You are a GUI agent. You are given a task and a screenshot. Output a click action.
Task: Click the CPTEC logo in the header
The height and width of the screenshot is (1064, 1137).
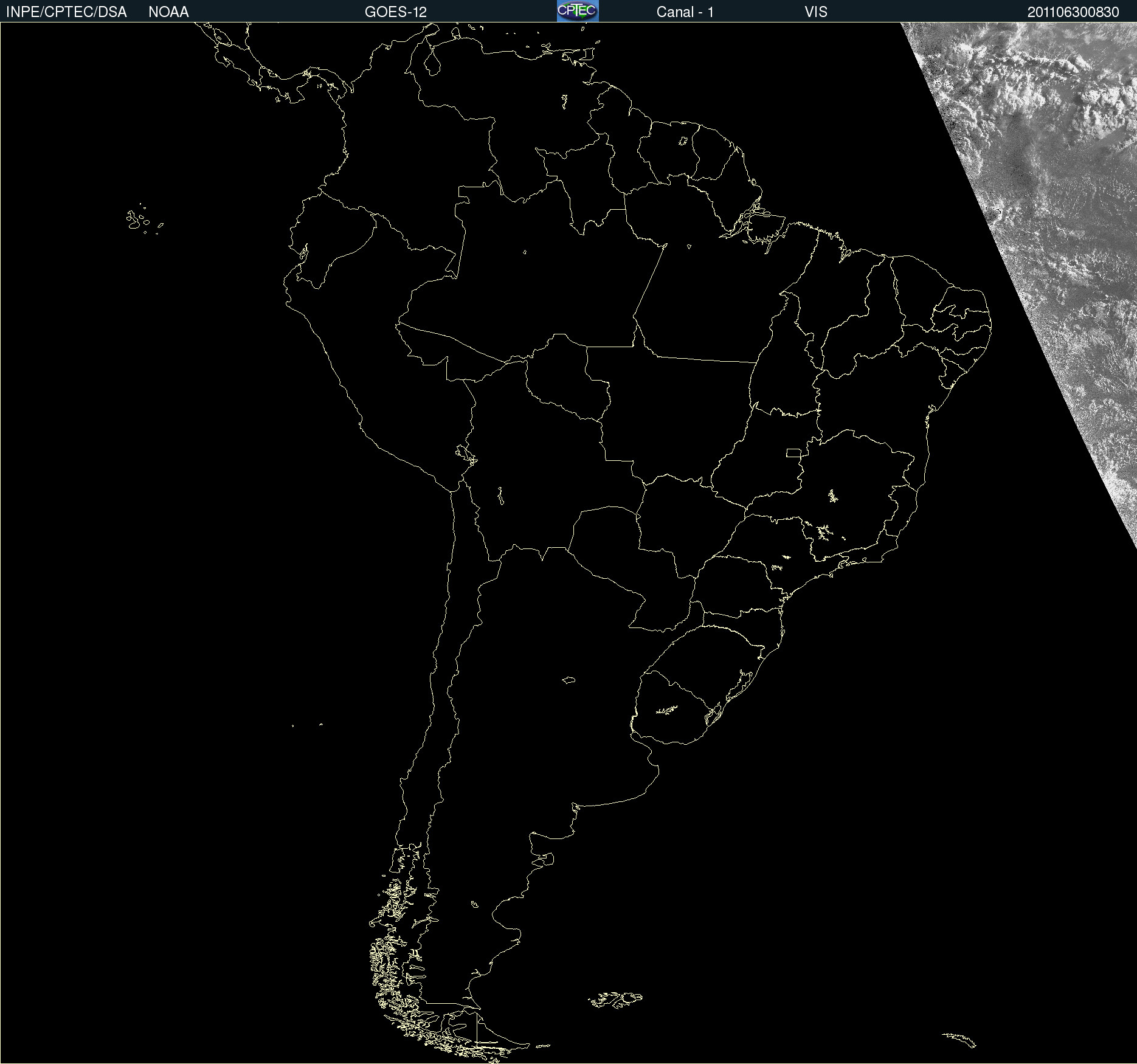[578, 11]
